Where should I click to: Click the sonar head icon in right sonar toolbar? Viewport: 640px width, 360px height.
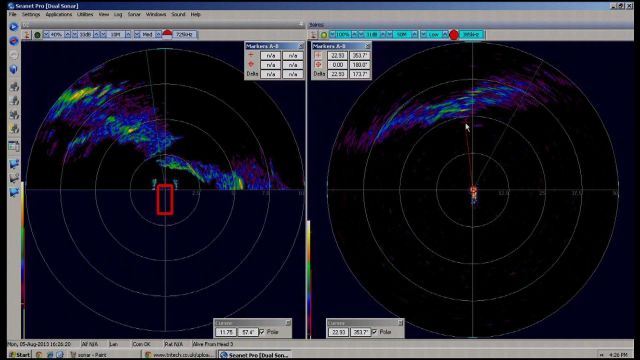tap(313, 35)
